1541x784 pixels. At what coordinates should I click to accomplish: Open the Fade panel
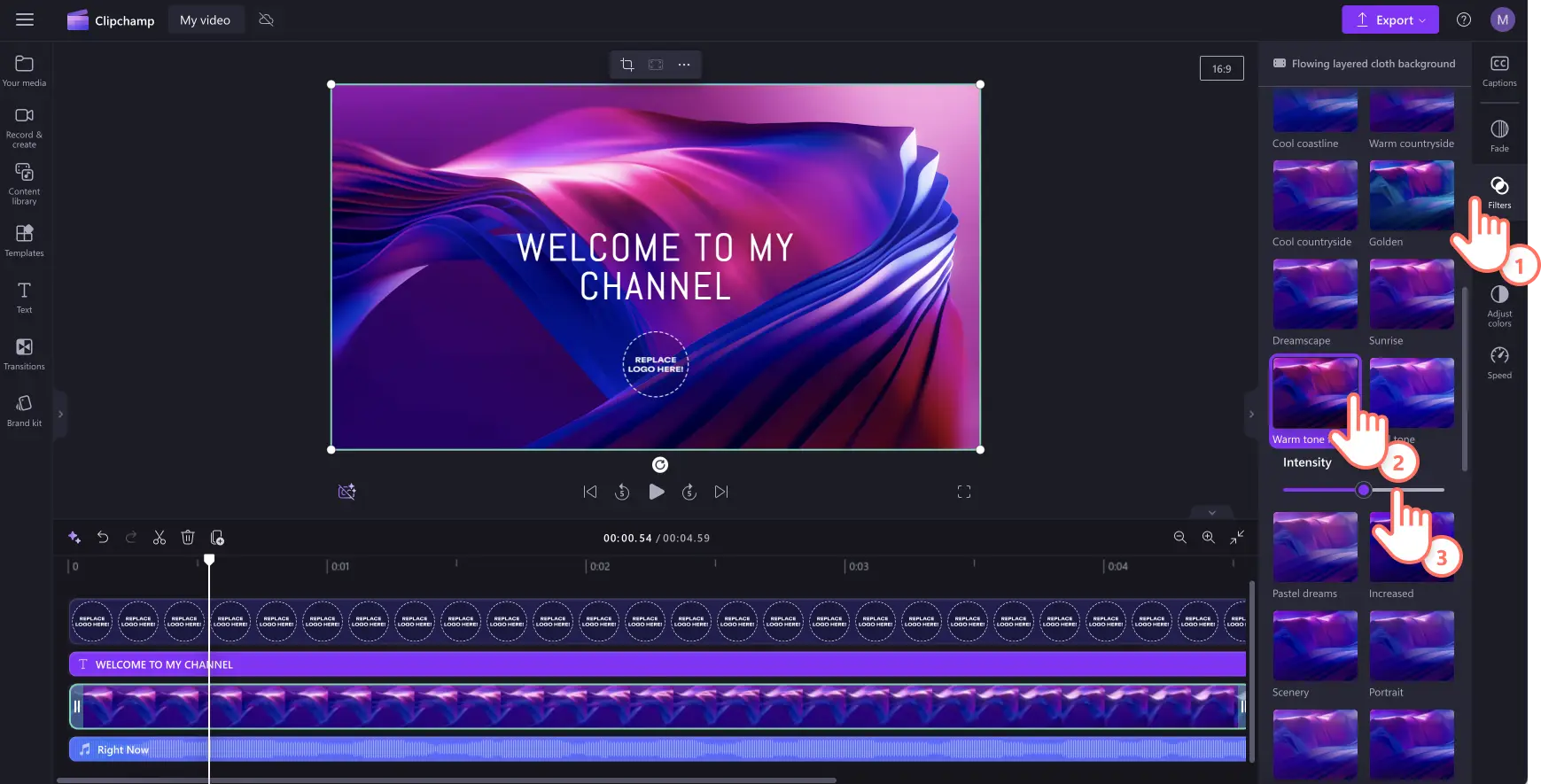click(1499, 136)
